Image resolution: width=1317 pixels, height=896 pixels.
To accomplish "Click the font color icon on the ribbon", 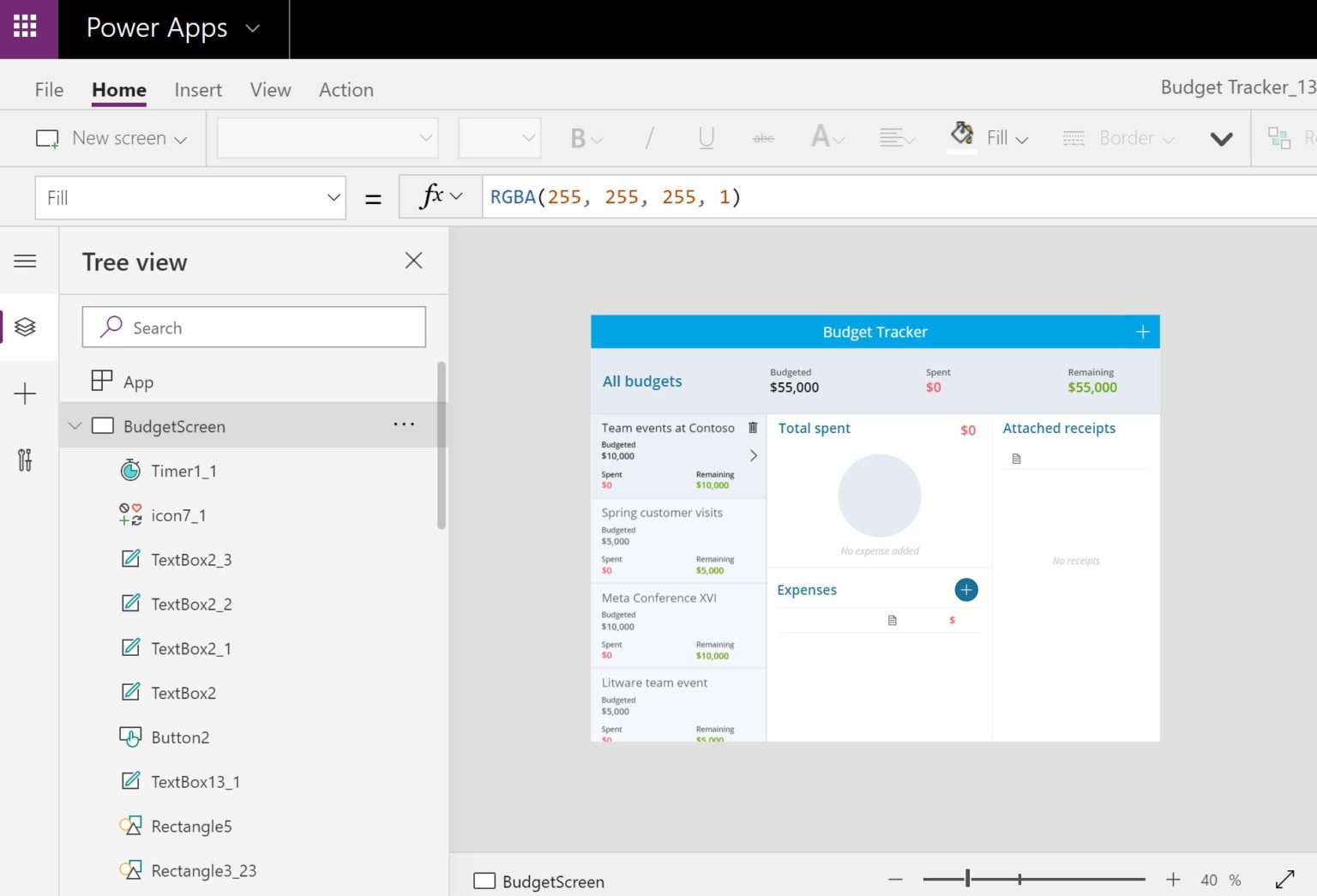I will [821, 137].
